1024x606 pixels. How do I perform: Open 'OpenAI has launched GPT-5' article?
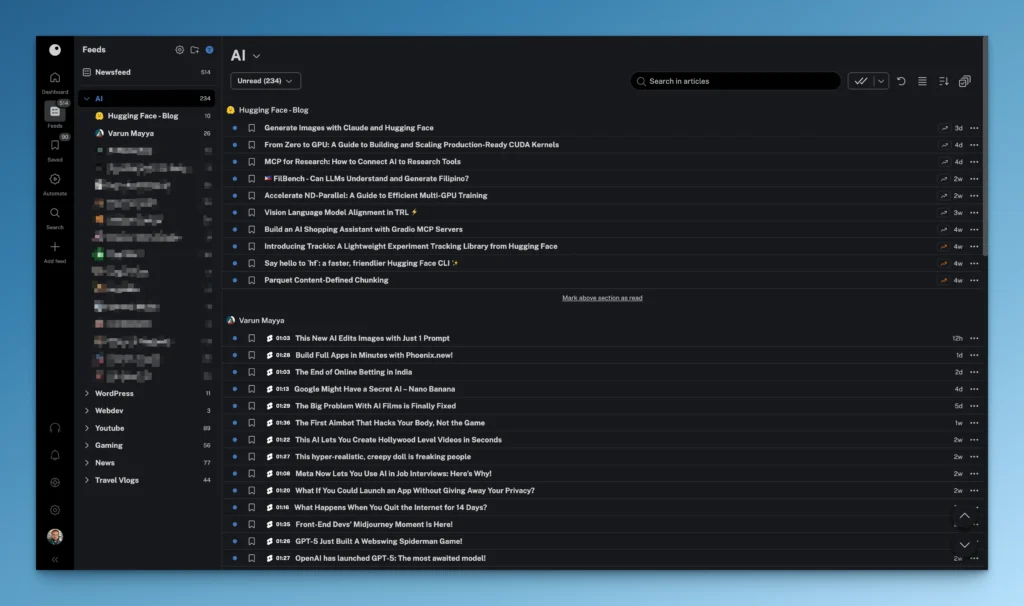(x=391, y=558)
